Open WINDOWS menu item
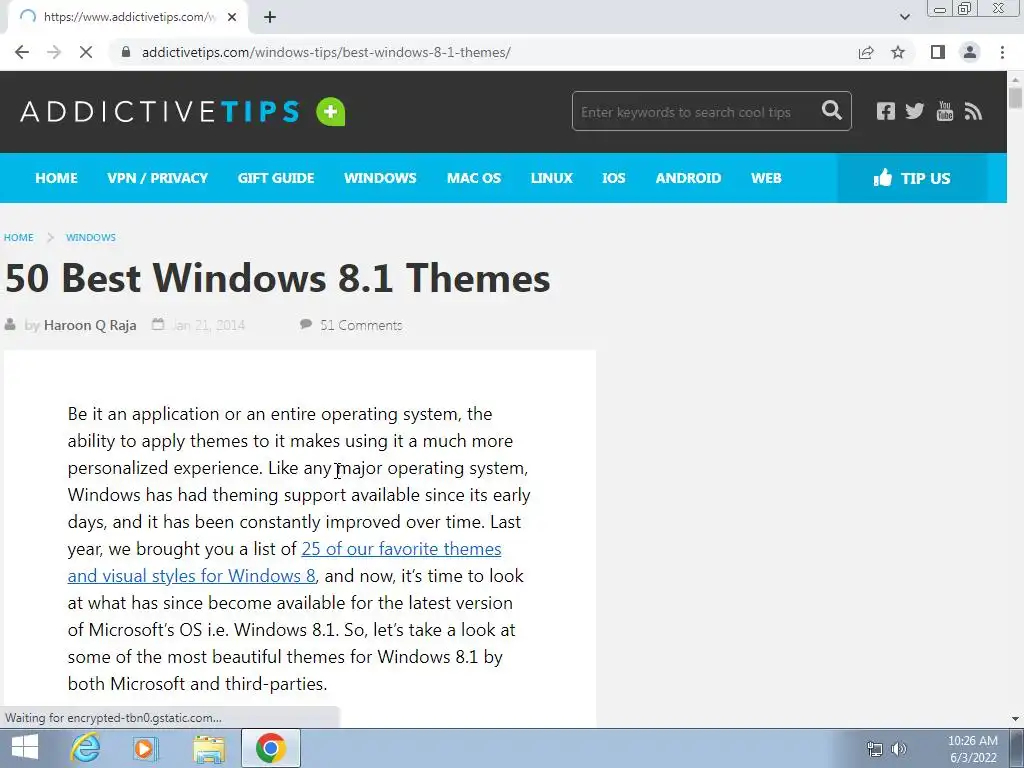This screenshot has height=768, width=1024. pos(380,178)
